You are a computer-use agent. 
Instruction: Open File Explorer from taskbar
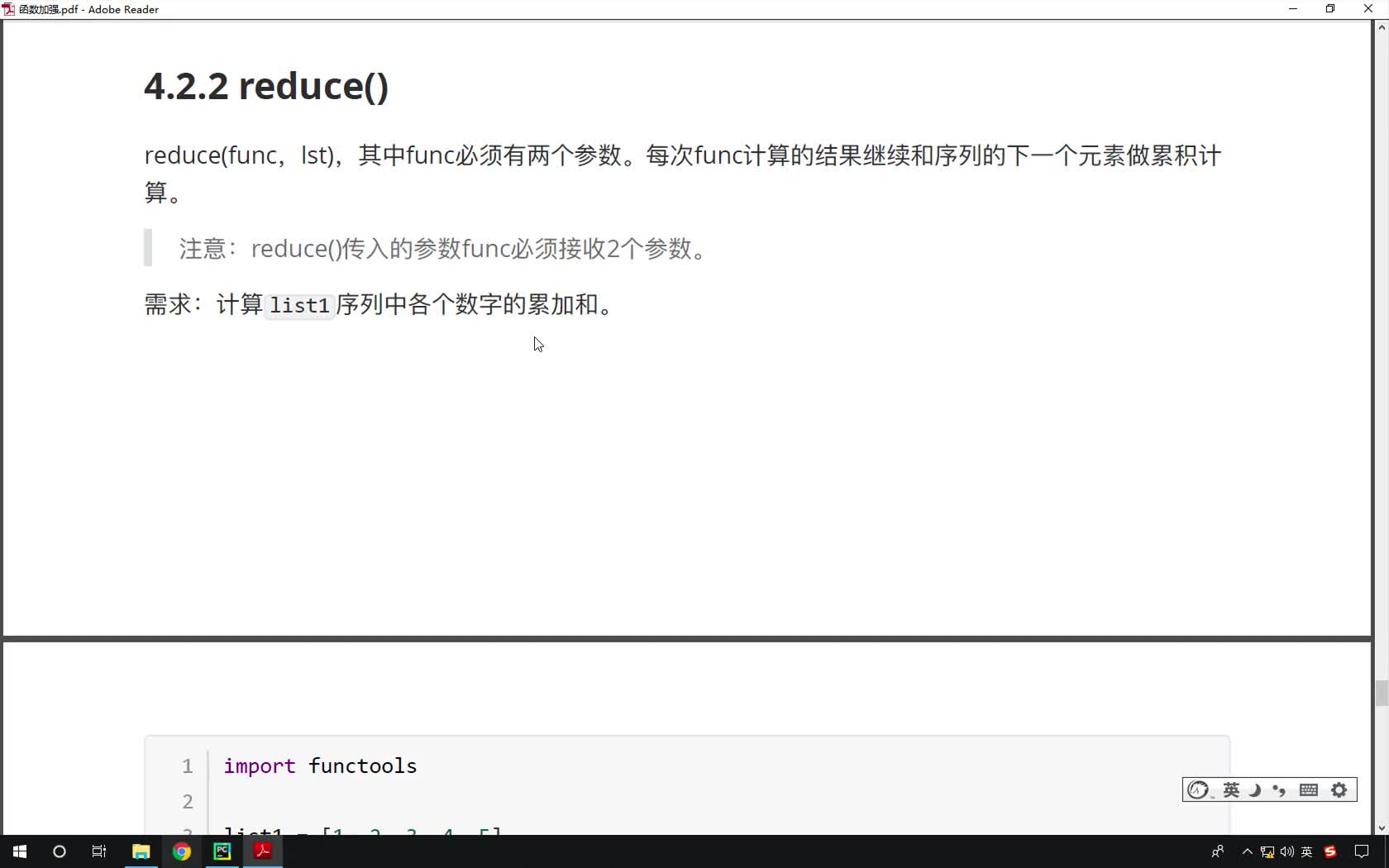[141, 851]
